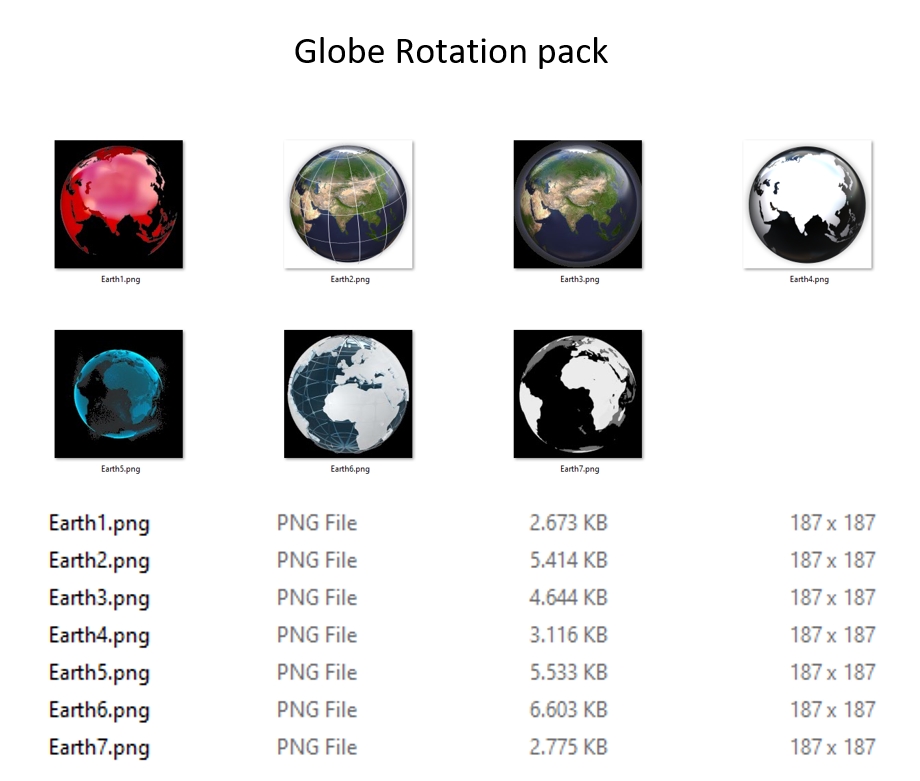
Task: Click Earth6.png in the file list
Action: pos(100,710)
